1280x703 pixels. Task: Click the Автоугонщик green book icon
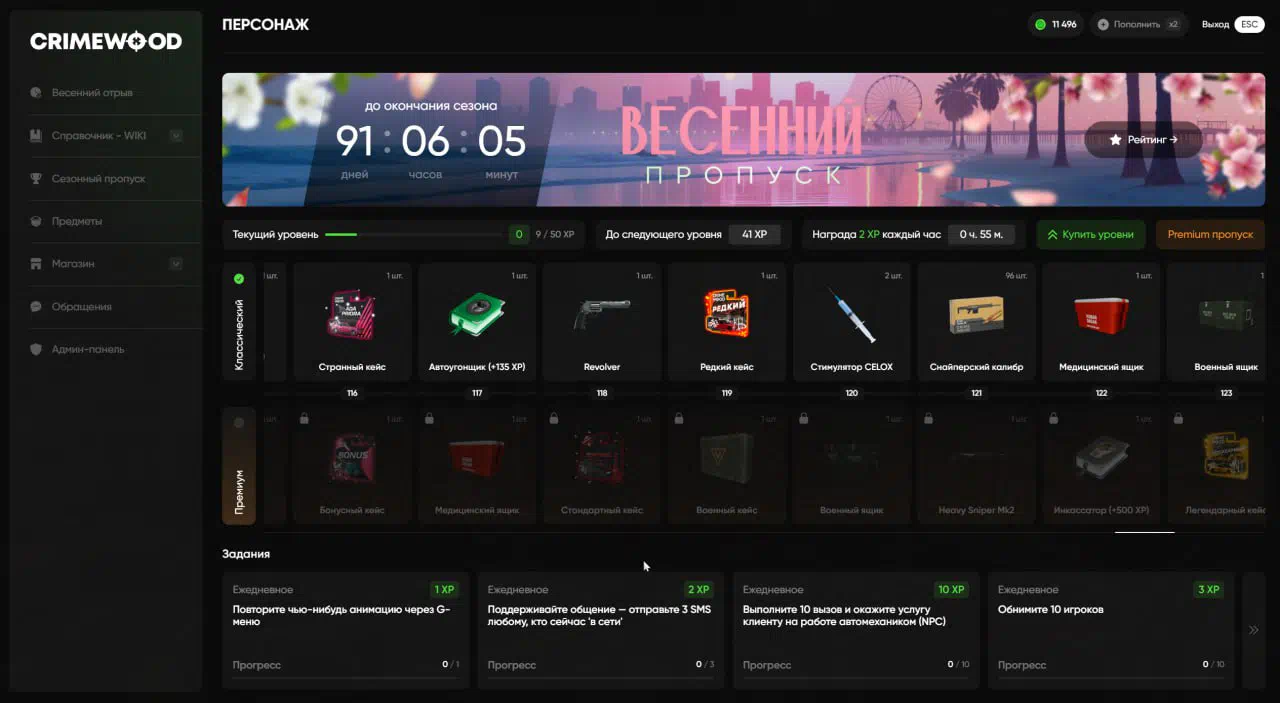477,314
